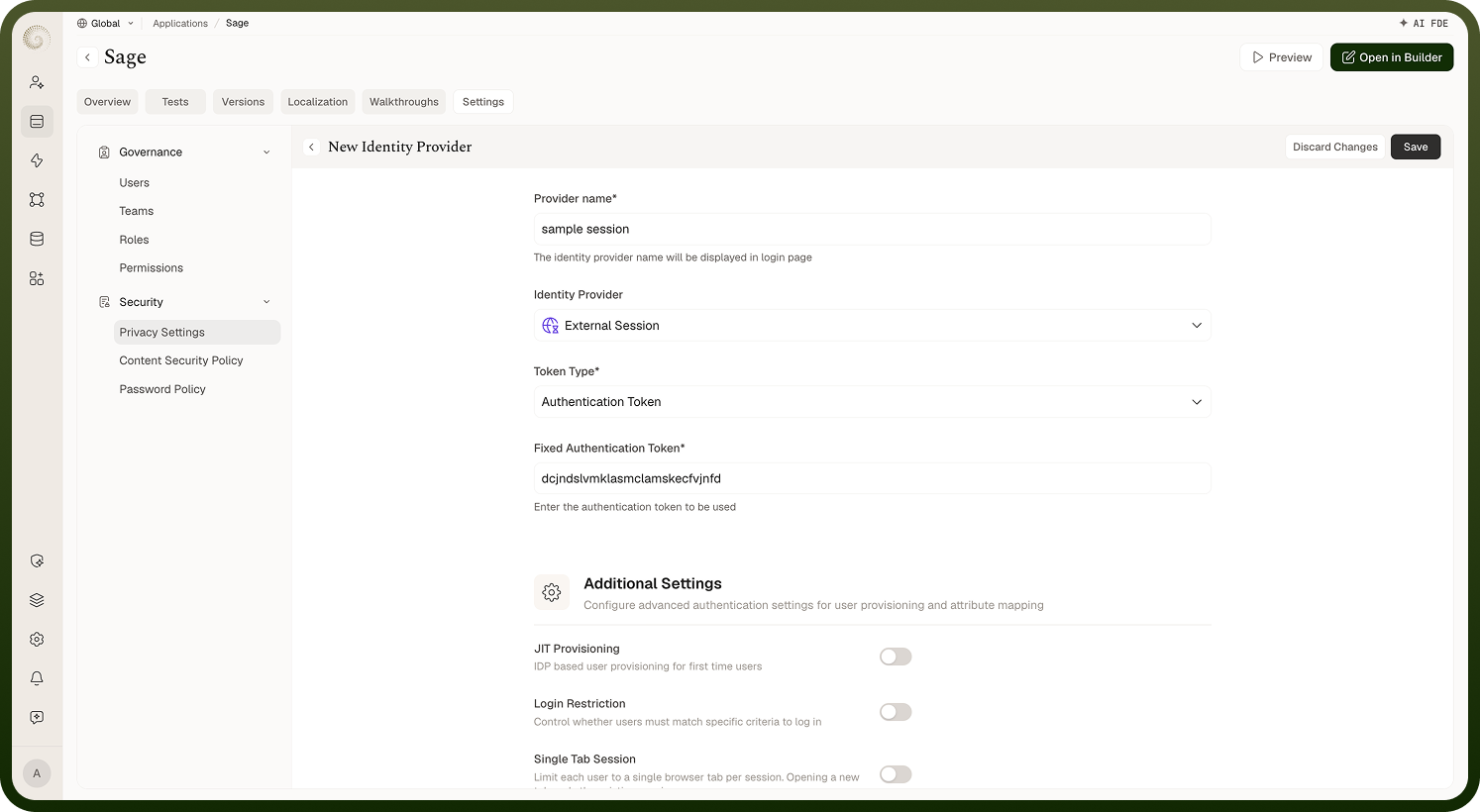This screenshot has width=1480, height=812.
Task: Open the gear settings icon in left sidebar
Action: [37, 640]
